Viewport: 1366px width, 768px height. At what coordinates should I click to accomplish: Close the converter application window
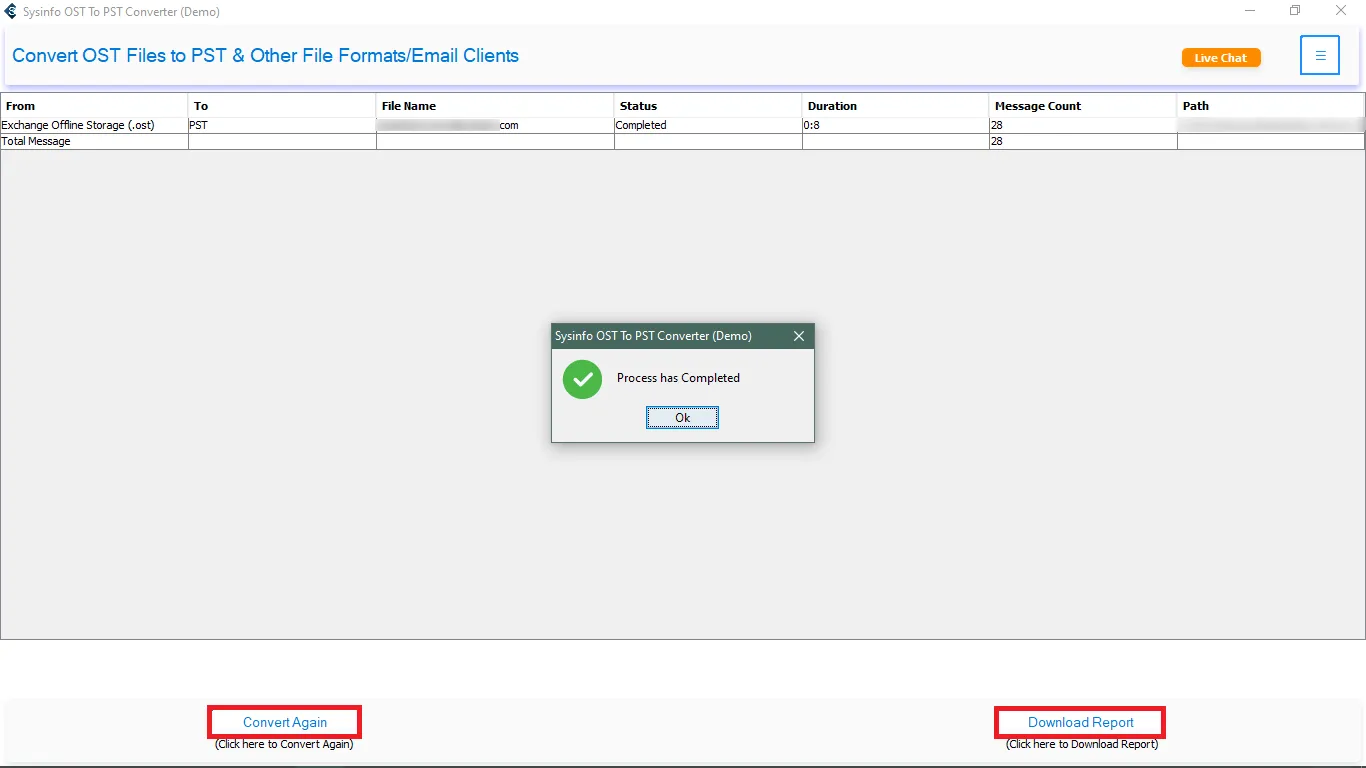tap(1341, 11)
